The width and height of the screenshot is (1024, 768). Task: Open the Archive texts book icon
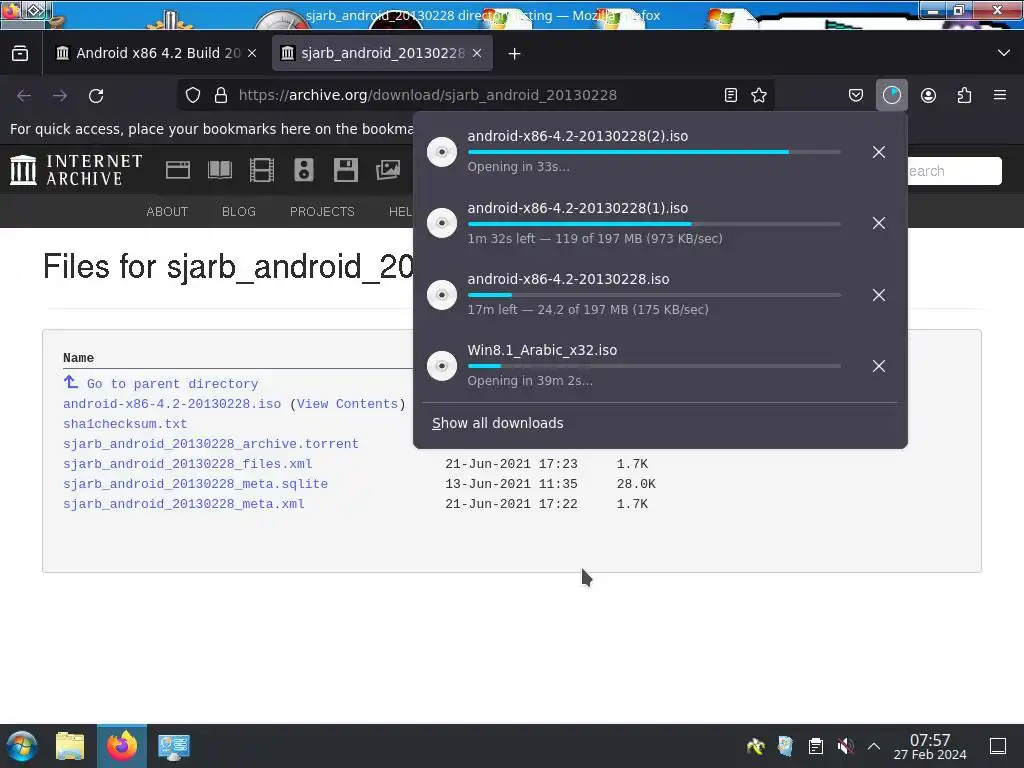(x=220, y=170)
